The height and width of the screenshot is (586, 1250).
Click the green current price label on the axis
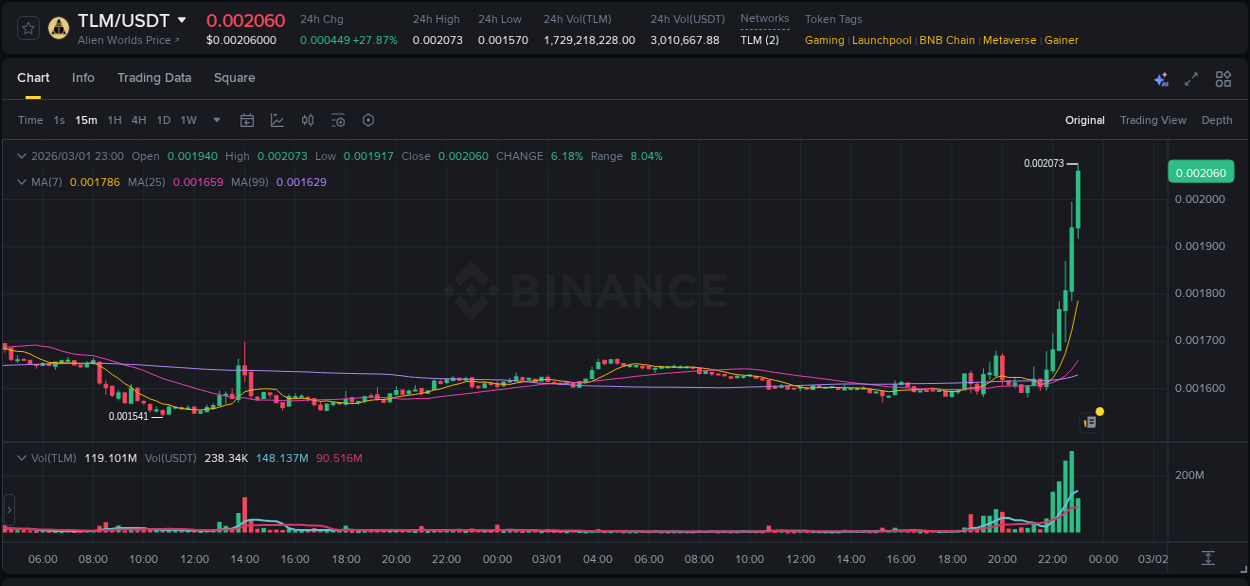click(x=1200, y=172)
